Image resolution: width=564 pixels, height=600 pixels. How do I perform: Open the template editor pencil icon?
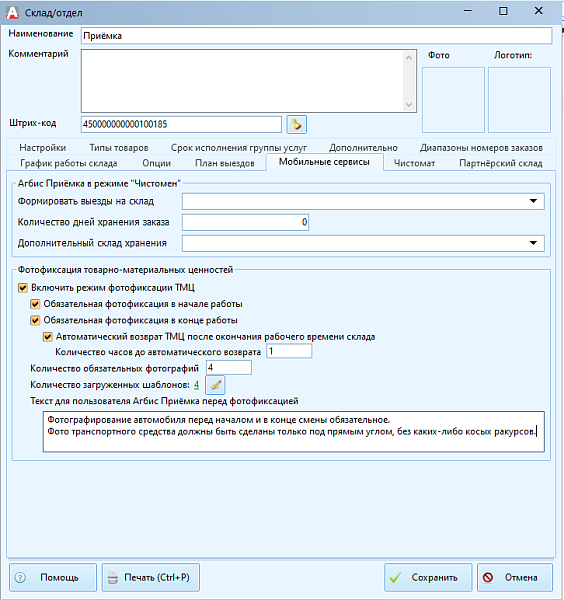(215, 385)
